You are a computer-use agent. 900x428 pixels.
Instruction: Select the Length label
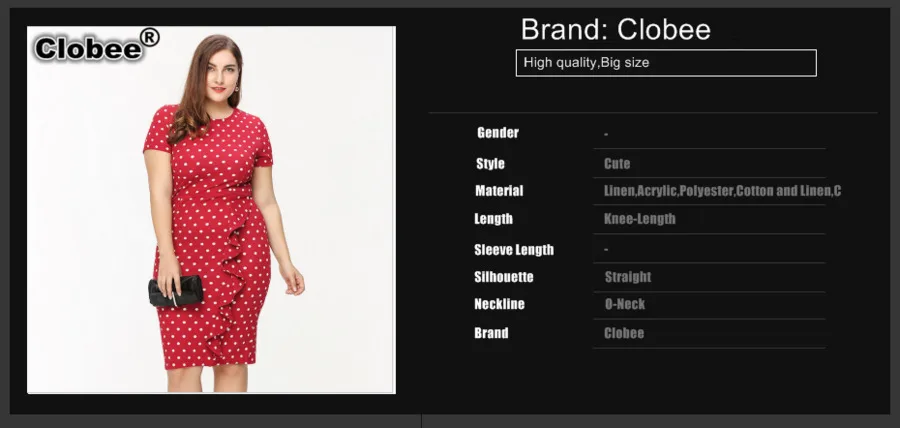click(x=493, y=219)
